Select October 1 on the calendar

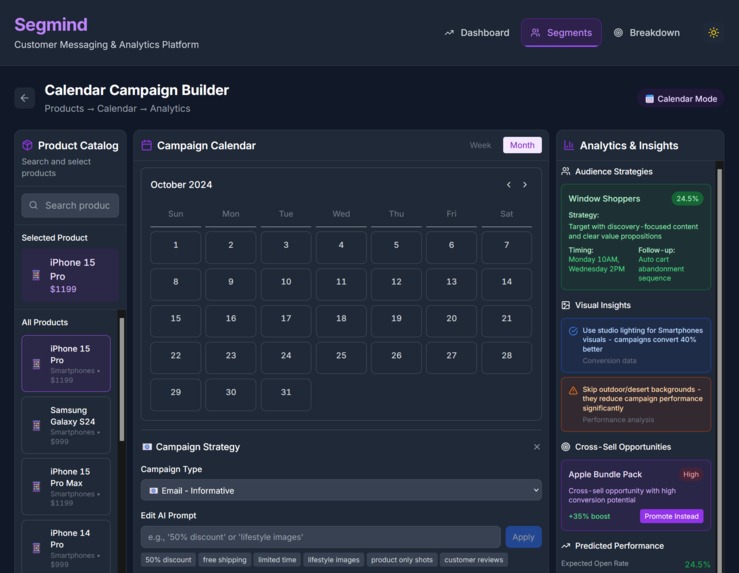tap(176, 247)
